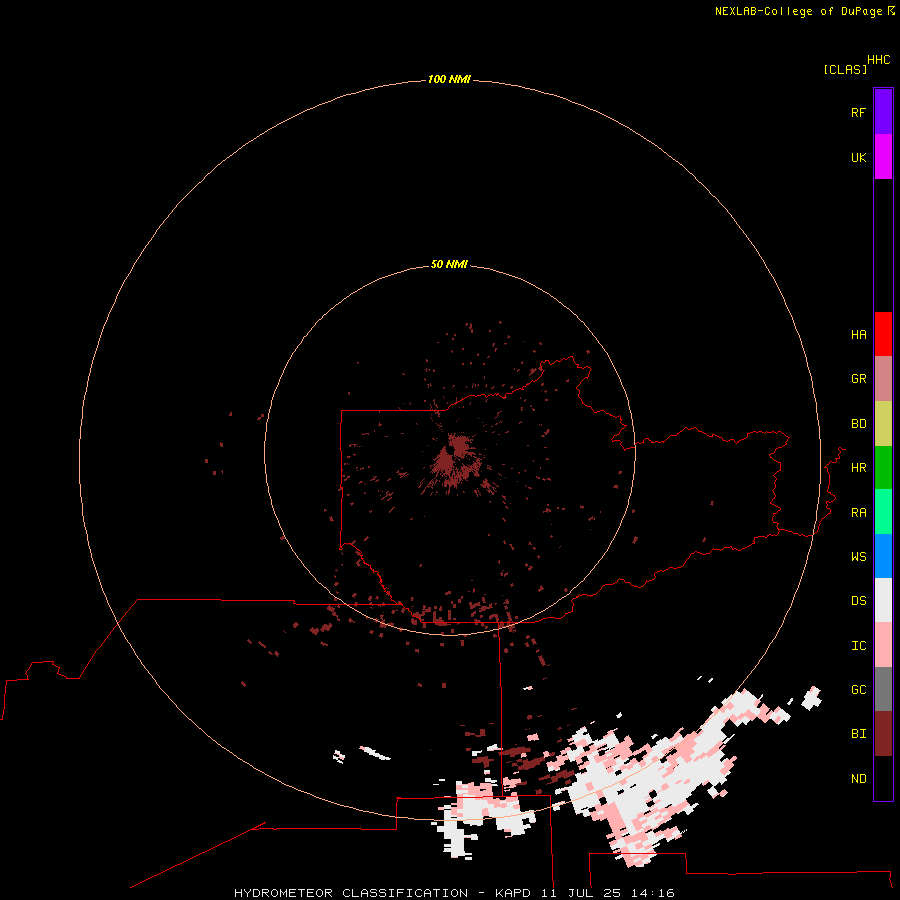Click the [CLAS] units label
This screenshot has height=900, width=900.
(845, 69)
